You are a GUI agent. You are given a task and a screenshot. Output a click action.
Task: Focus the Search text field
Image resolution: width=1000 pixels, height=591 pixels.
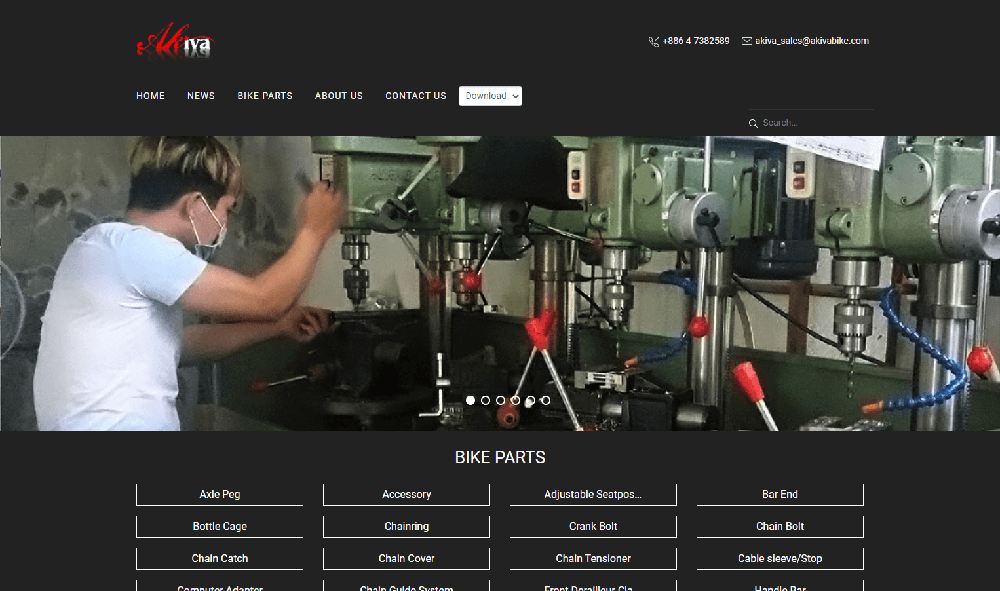pos(815,123)
